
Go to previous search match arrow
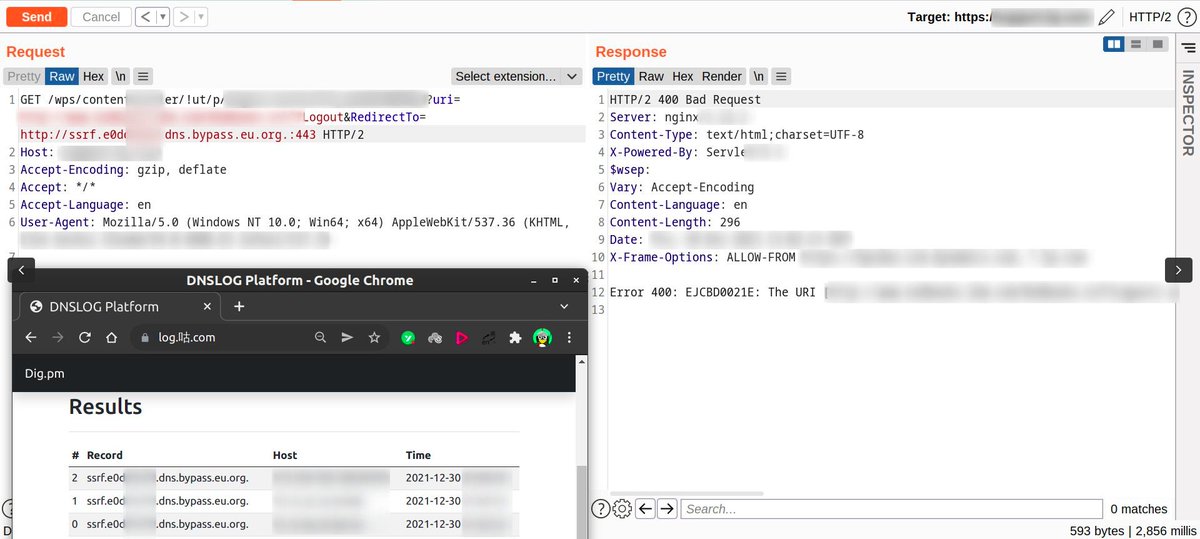645,509
